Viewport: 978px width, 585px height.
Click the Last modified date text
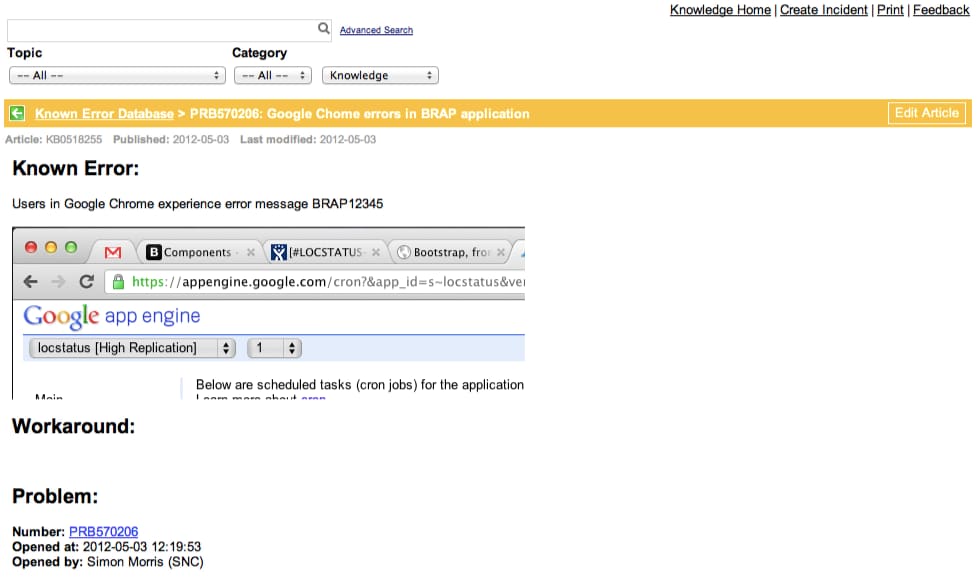click(x=308, y=139)
